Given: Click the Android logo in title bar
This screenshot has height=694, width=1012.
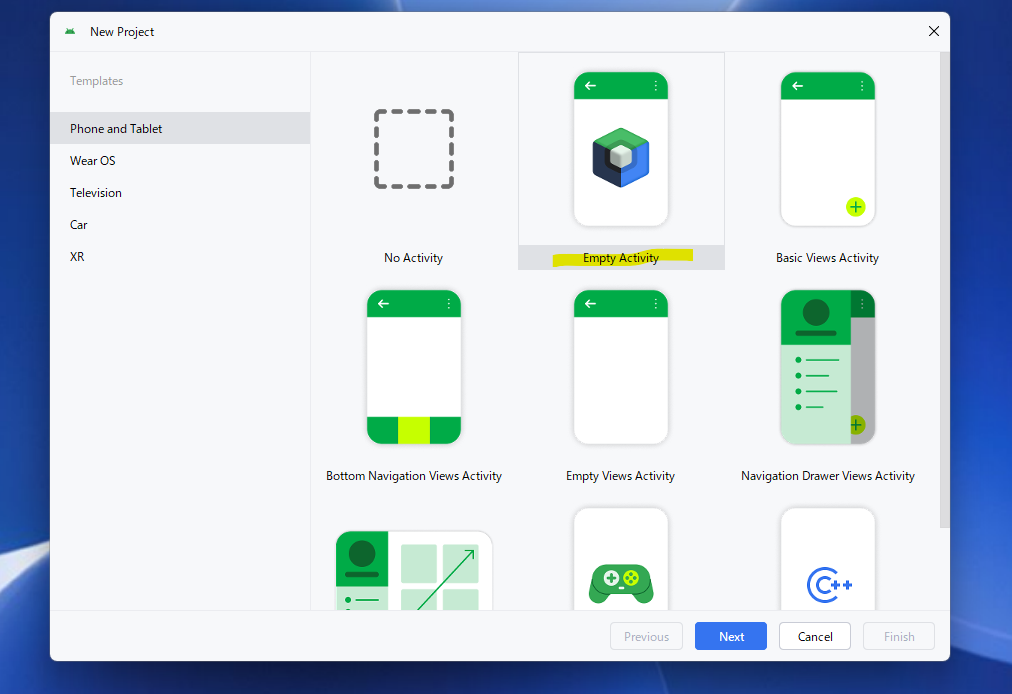Looking at the screenshot, I should (x=70, y=32).
